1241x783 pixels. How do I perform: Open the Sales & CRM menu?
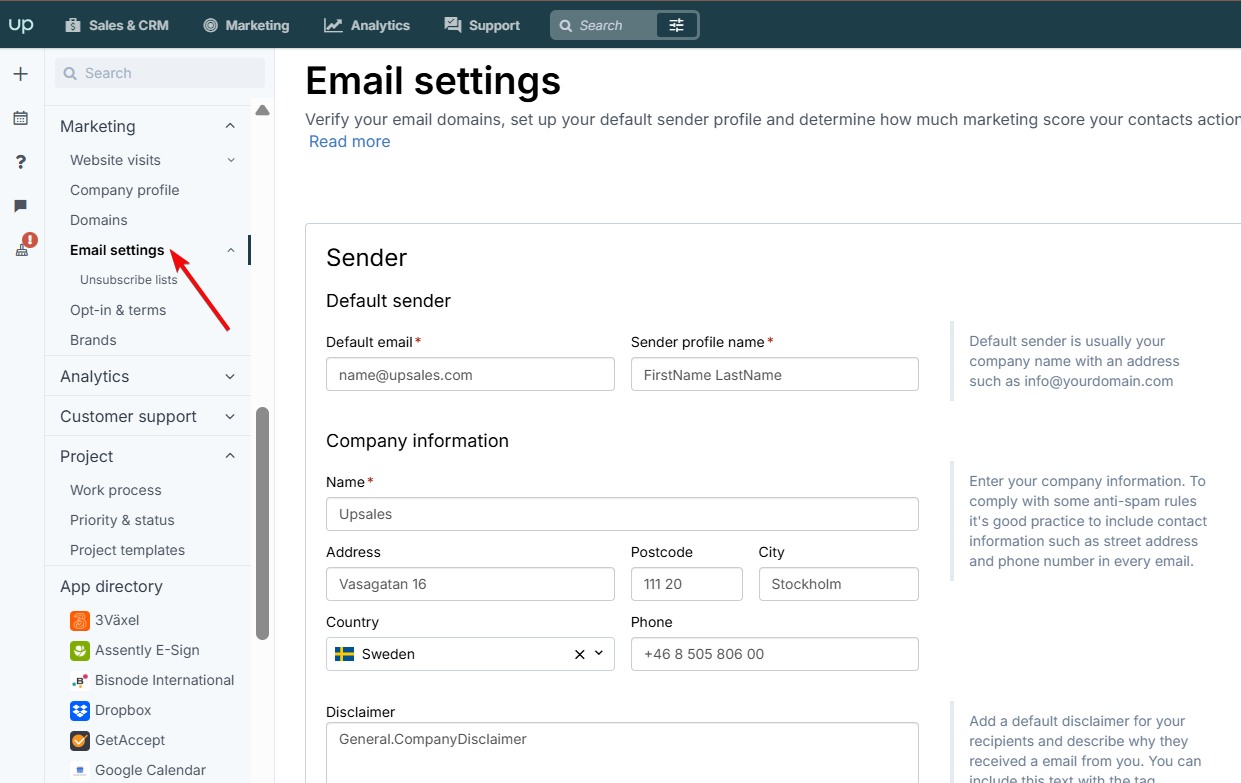(x=117, y=25)
